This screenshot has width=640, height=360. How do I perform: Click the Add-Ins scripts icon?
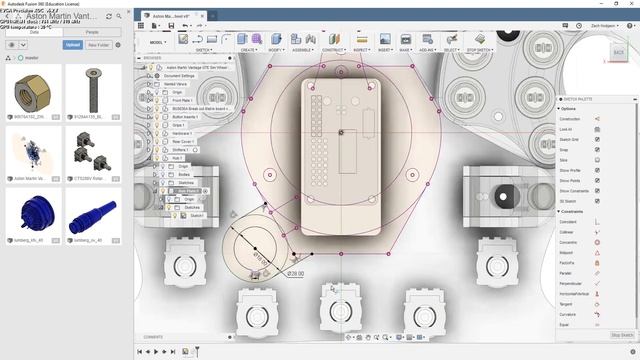pos(427,39)
